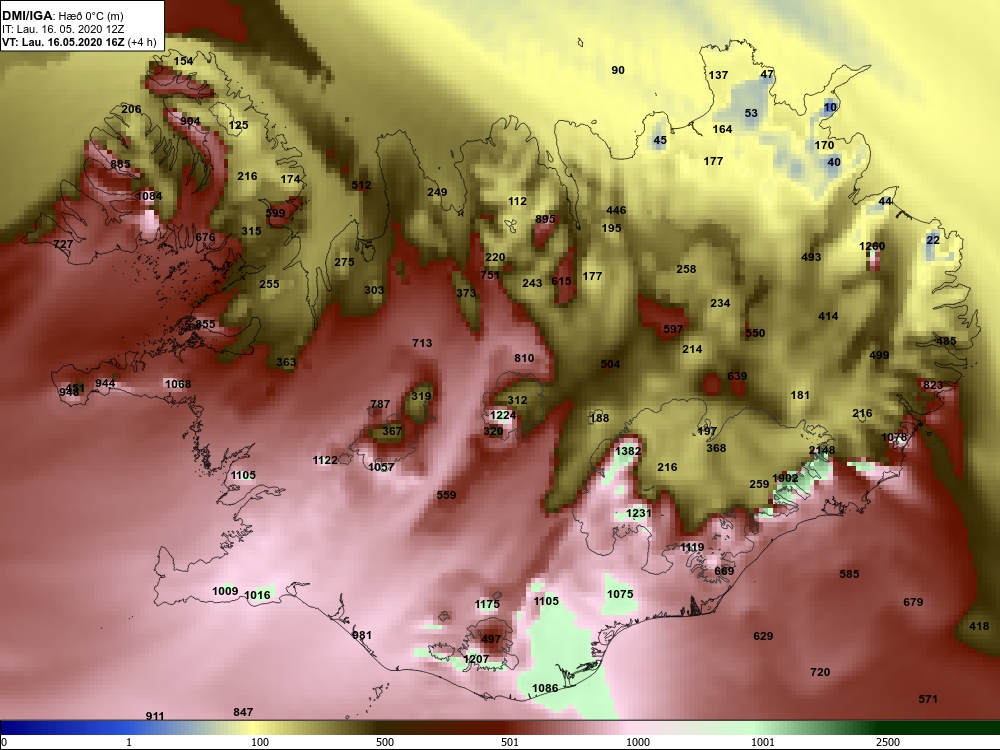
Task: Click the map value '751'
Action: [490, 275]
